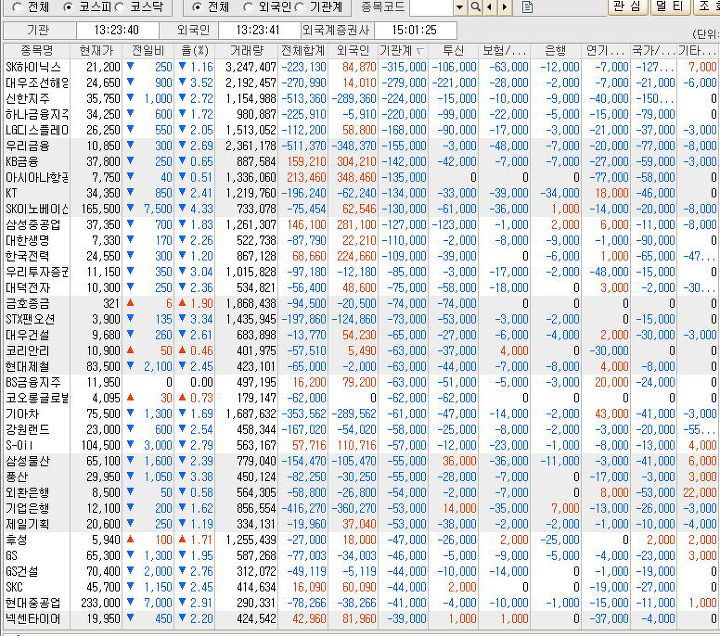The width and height of the screenshot is (720, 636).
Task: Sort by the 보험 column header
Action: pos(504,51)
